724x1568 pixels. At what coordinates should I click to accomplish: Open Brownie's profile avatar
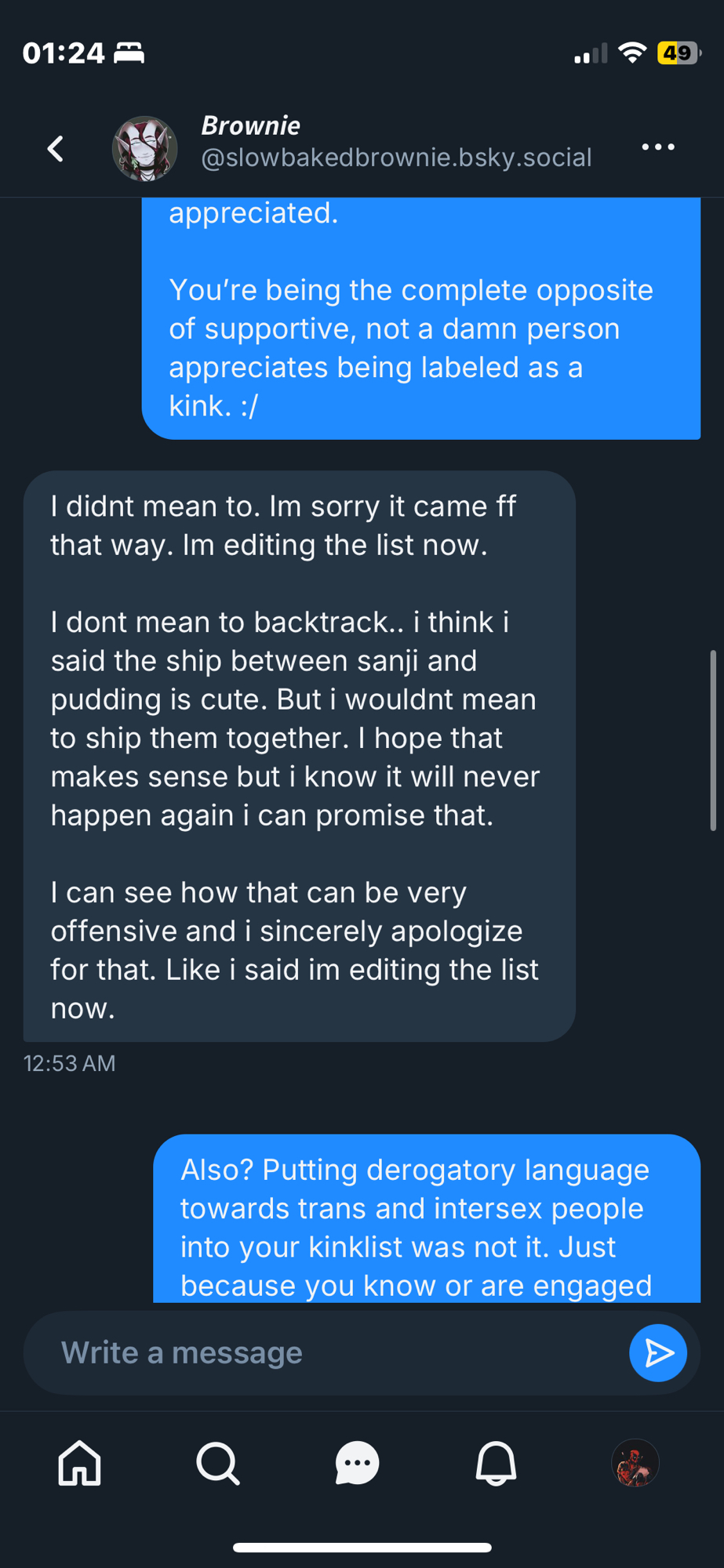pos(144,148)
